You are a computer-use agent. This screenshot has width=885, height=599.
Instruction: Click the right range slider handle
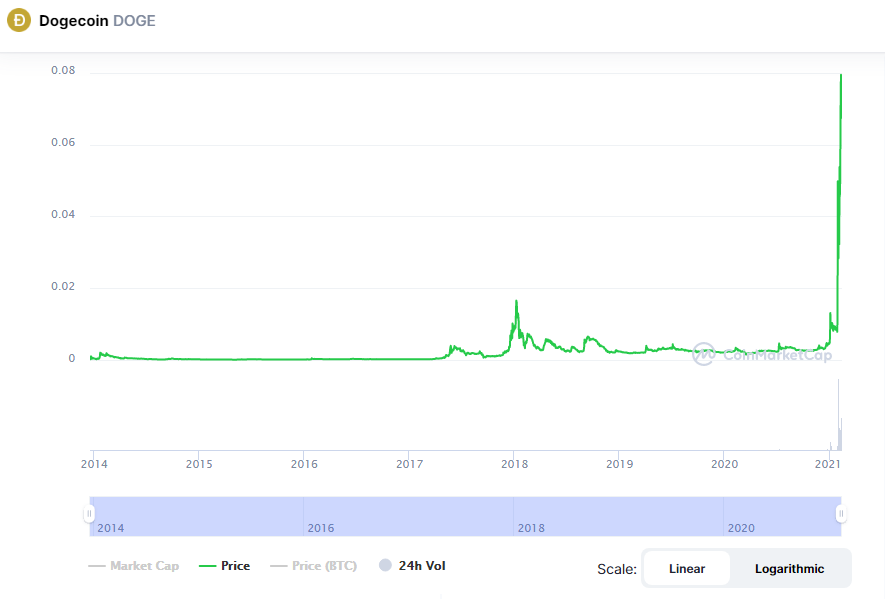[x=841, y=514]
